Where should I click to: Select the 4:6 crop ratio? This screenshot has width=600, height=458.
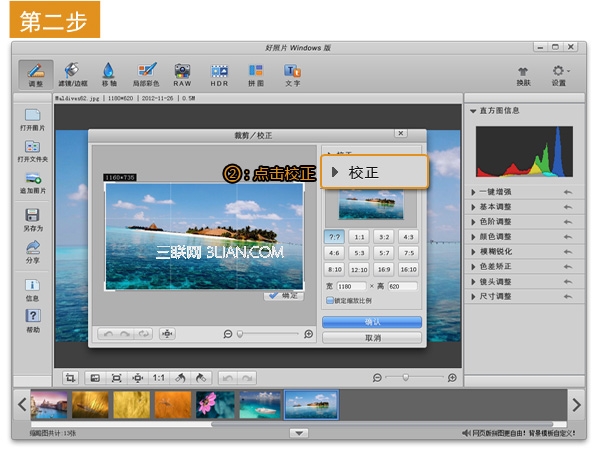click(334, 253)
